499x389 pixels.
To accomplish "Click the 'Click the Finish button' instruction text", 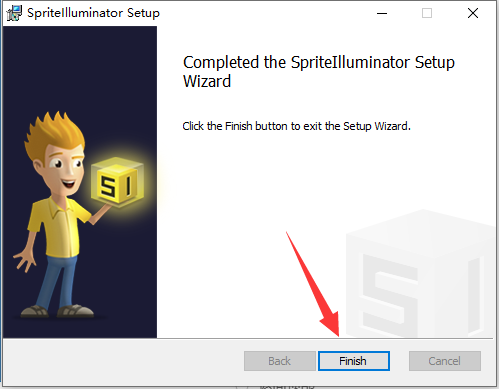I will point(296,126).
